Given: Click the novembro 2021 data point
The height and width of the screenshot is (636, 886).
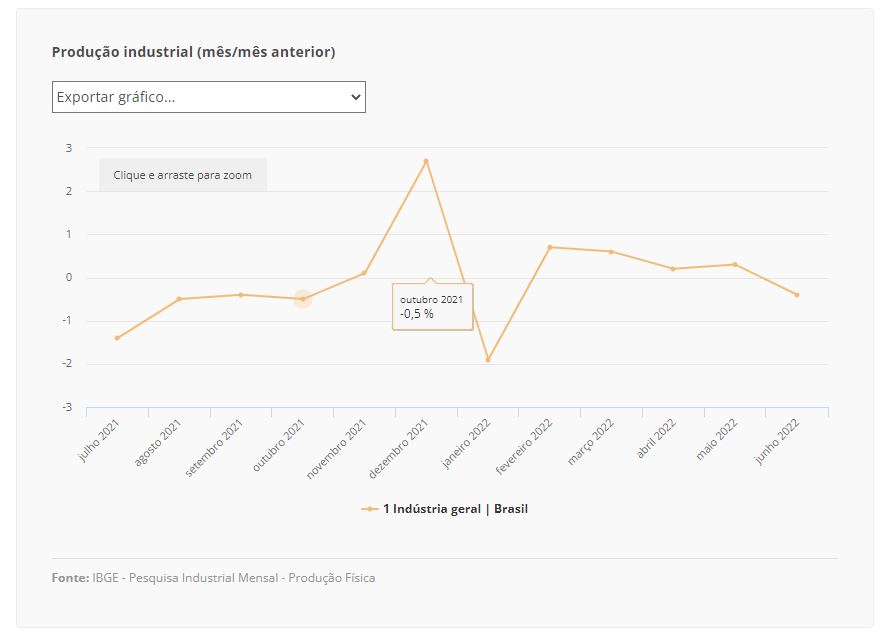Looking at the screenshot, I should click(x=364, y=273).
